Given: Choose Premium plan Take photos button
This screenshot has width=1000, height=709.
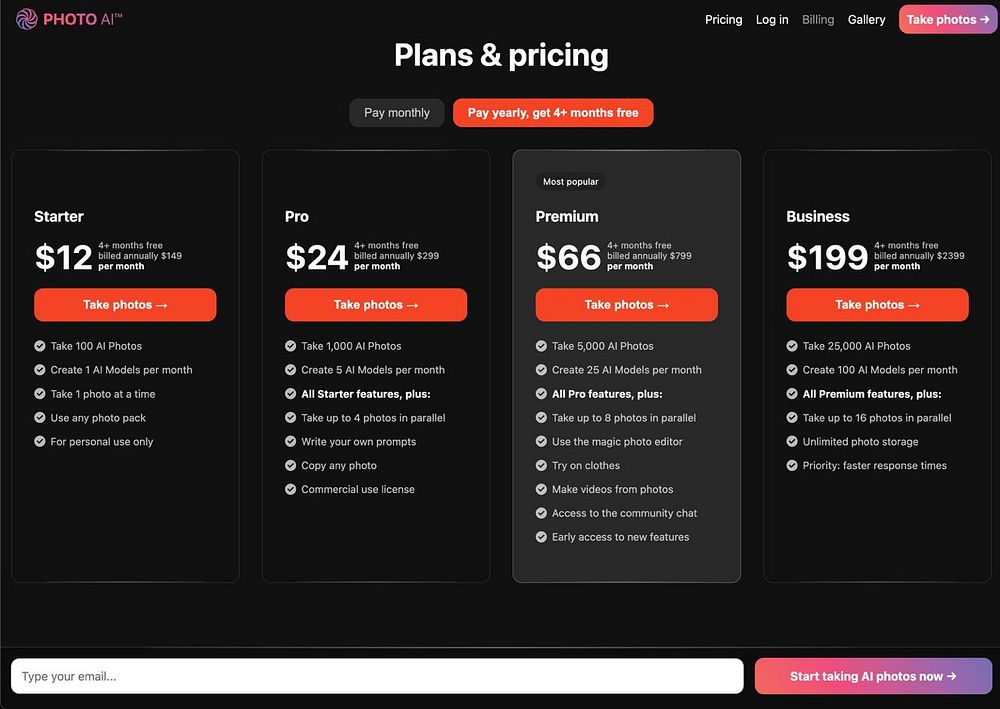Looking at the screenshot, I should click(x=626, y=305).
